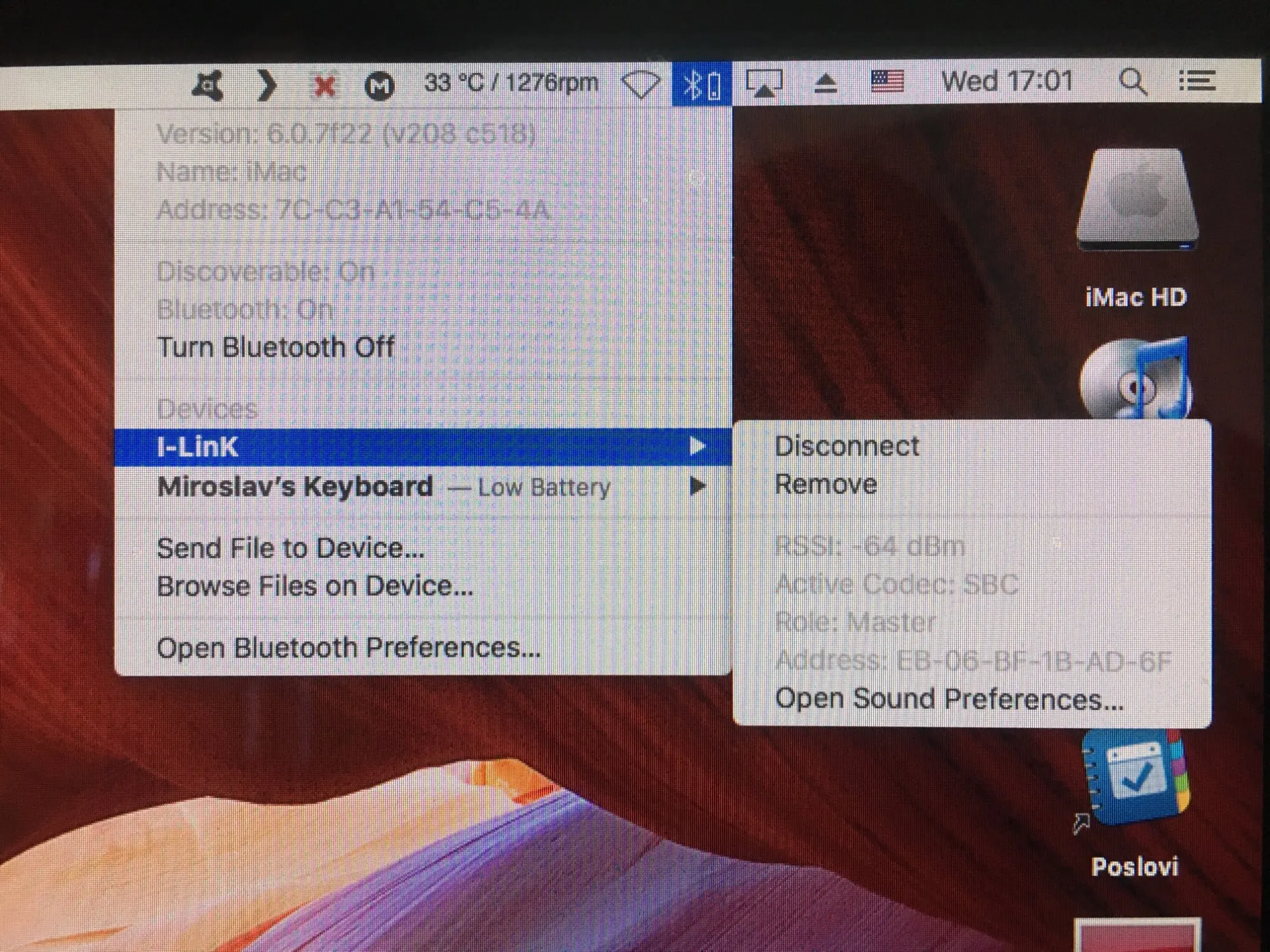Choose Browse Files on Device
The height and width of the screenshot is (952, 1270).
pos(315,586)
